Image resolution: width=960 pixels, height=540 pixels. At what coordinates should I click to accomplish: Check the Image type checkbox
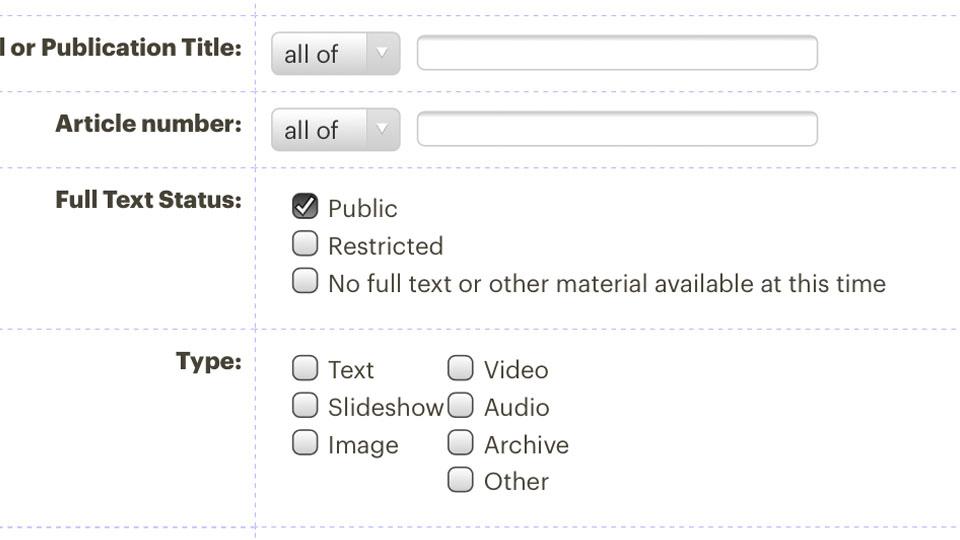click(305, 443)
